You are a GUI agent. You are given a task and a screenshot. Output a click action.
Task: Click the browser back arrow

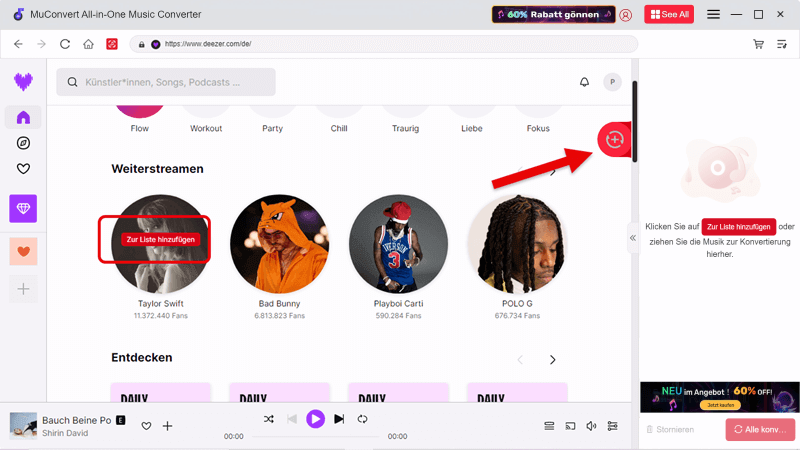point(18,44)
